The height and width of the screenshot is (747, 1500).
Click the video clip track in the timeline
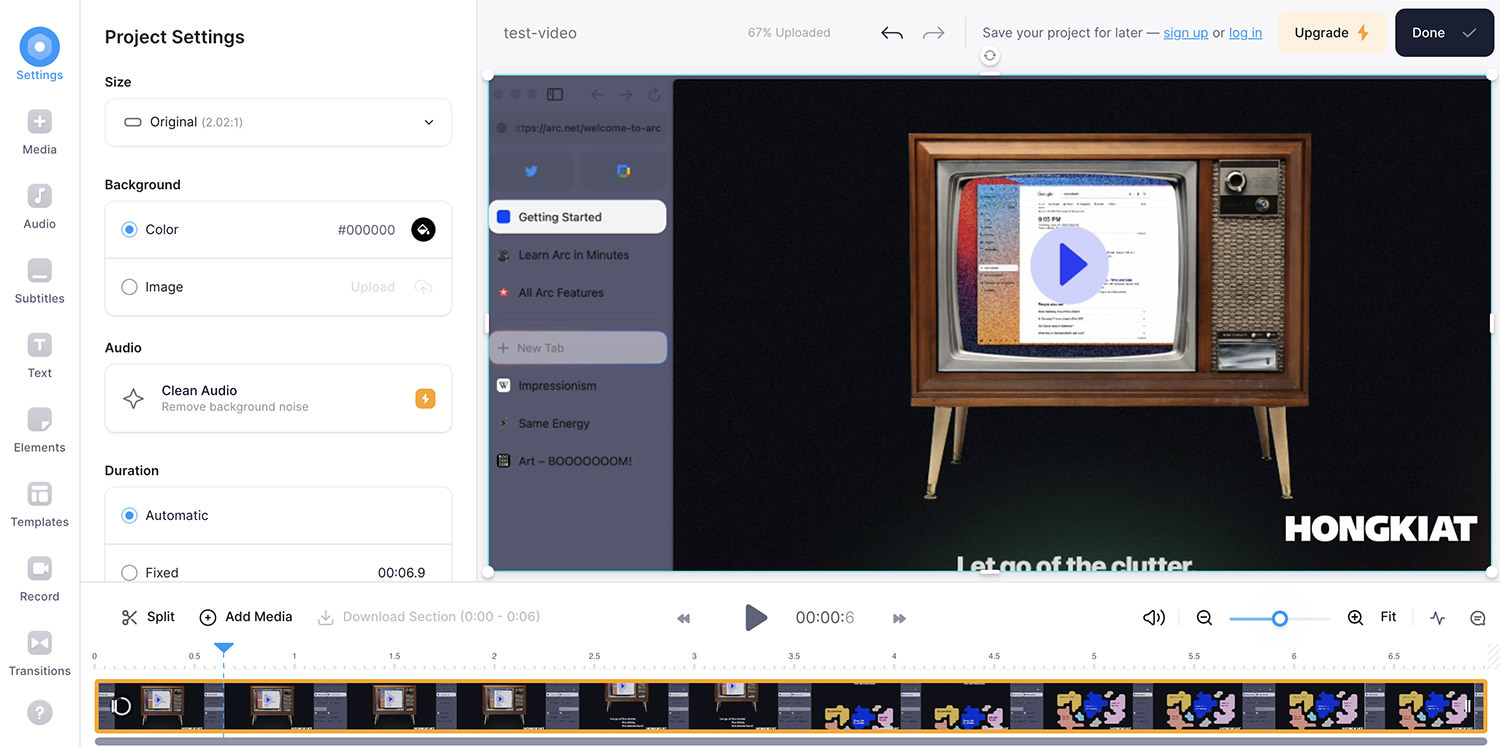[790, 706]
